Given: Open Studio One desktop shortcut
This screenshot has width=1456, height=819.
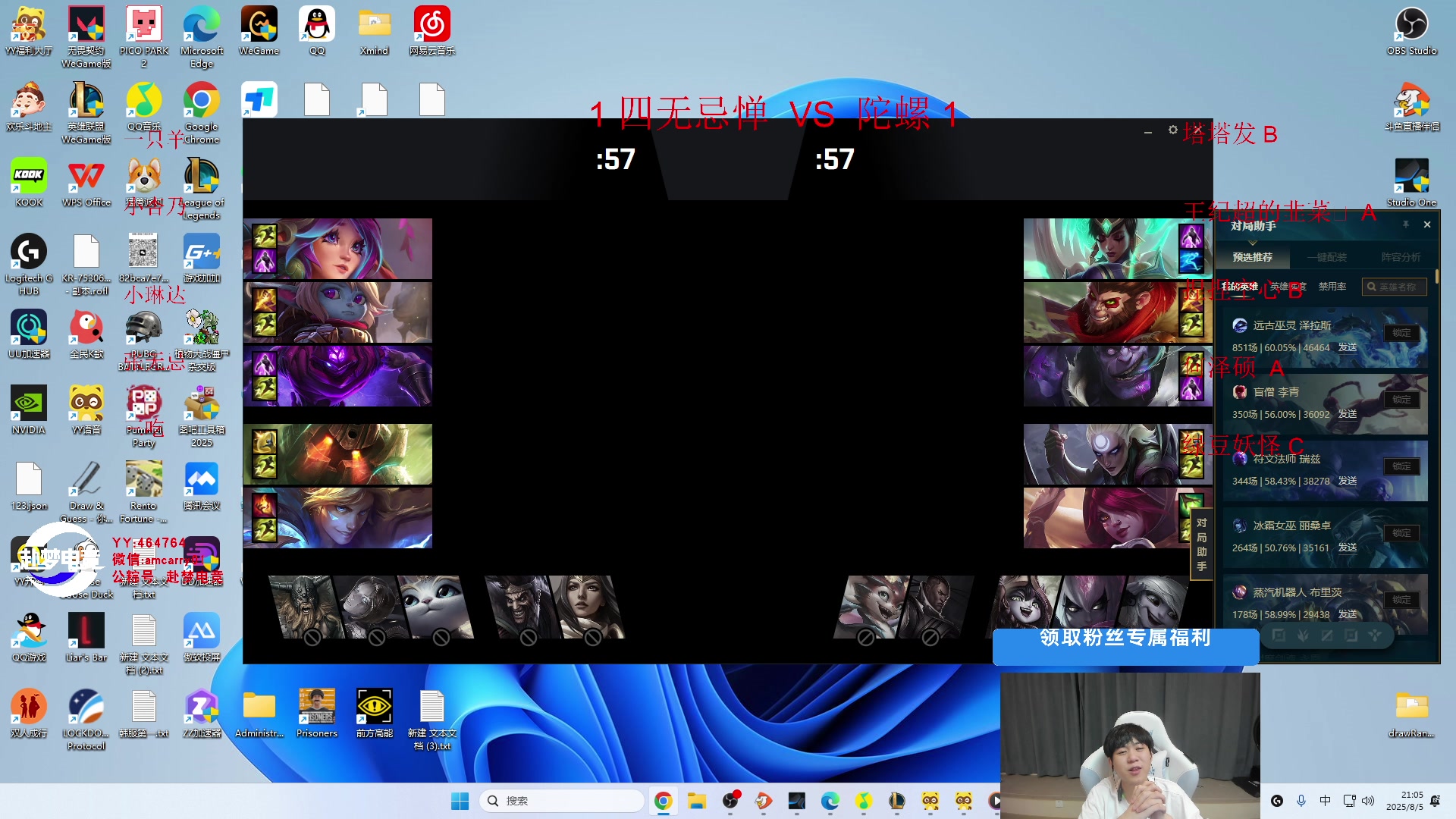Looking at the screenshot, I should point(1411,182).
